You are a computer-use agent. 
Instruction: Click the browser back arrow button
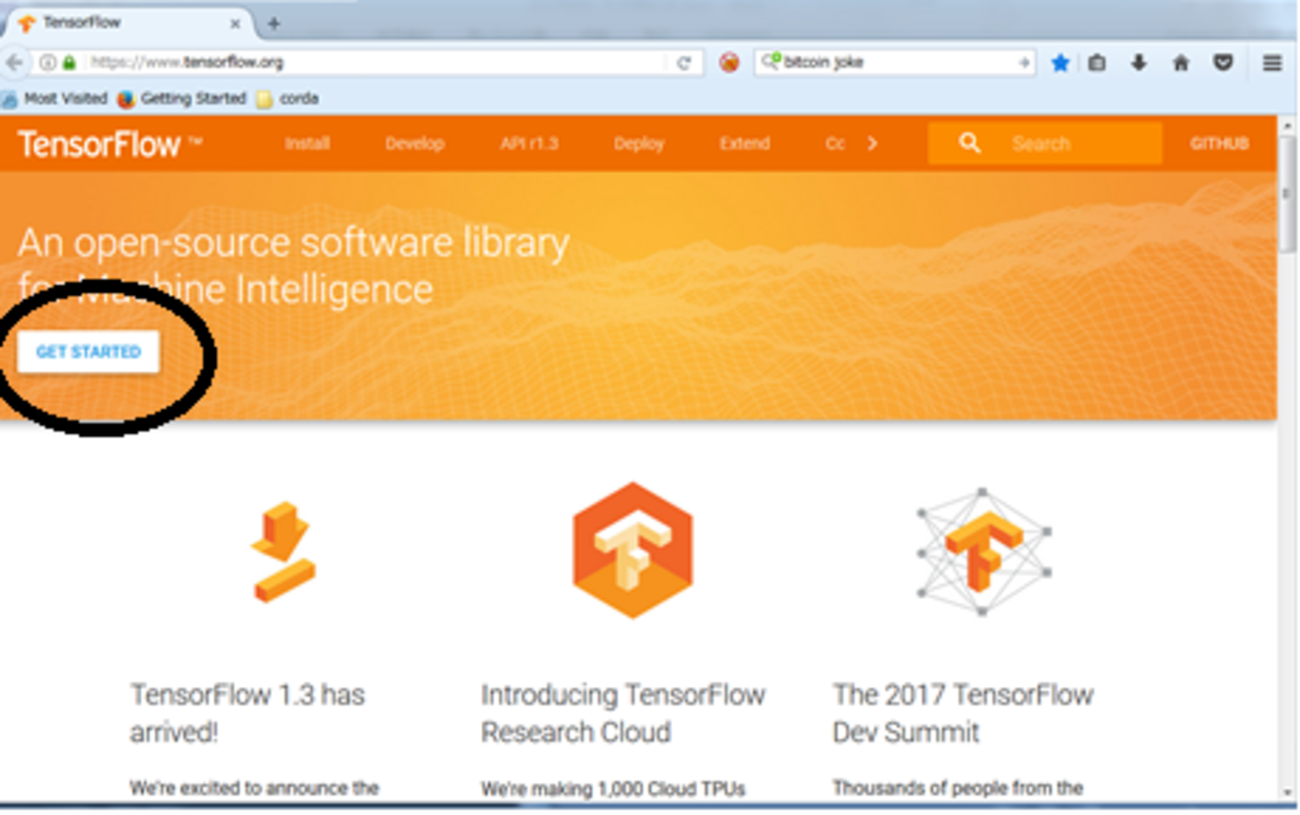(x=14, y=62)
